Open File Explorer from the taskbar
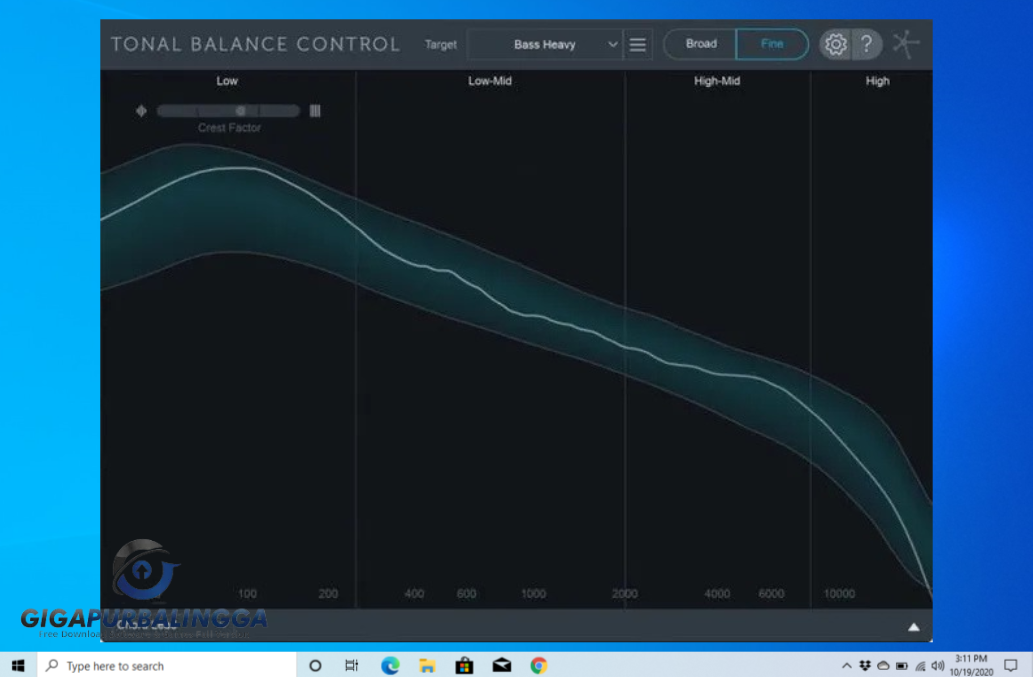 [x=427, y=665]
